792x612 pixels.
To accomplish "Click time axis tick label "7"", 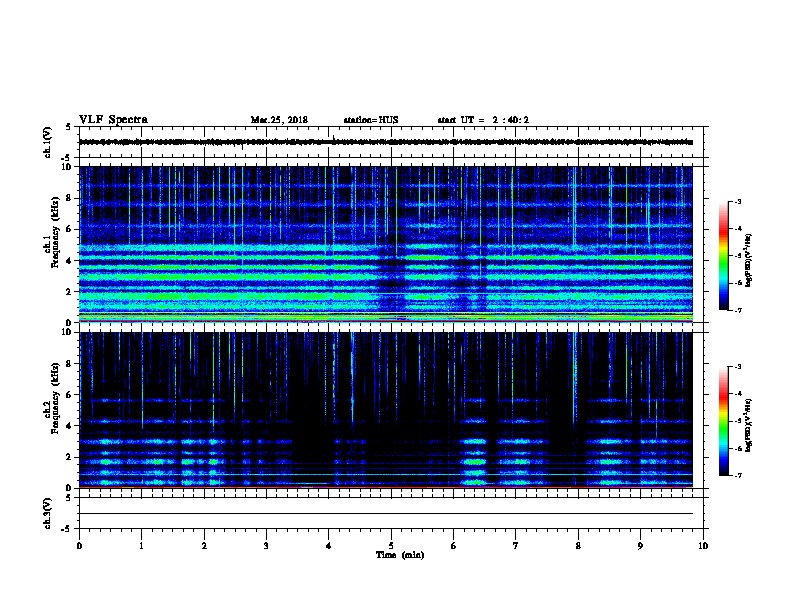I will 516,546.
